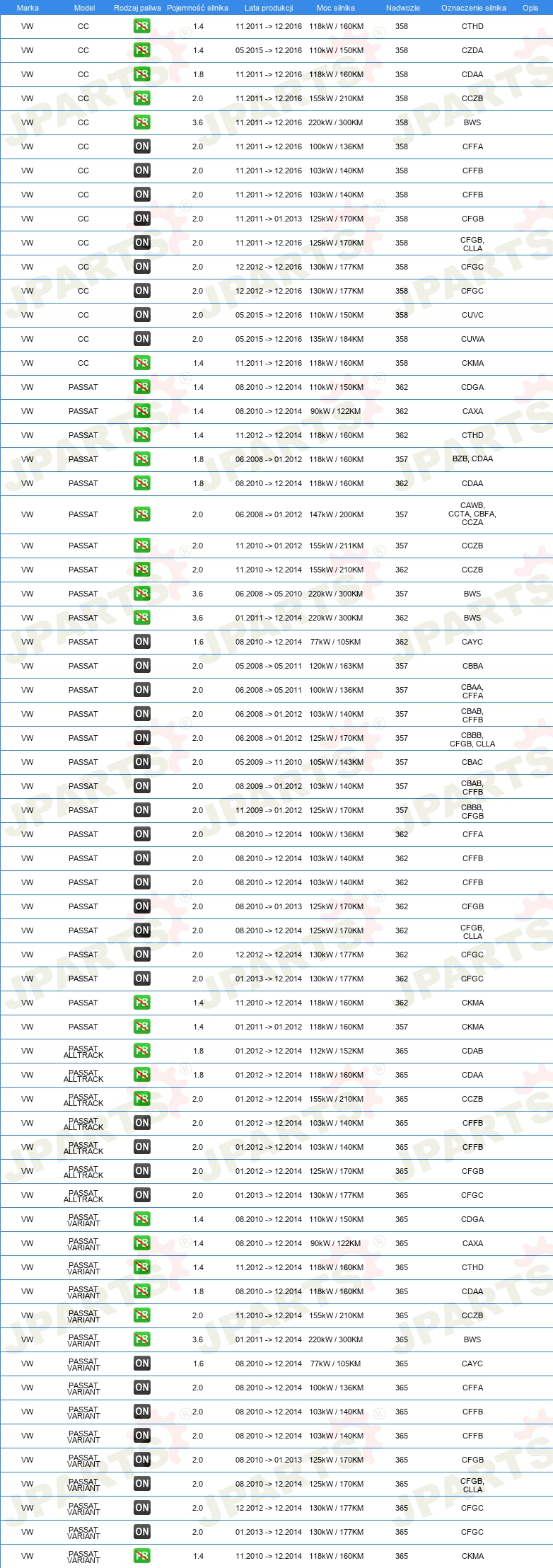Click diesel ON icon in CBBB, CFGB, CLLA row
The height and width of the screenshot is (1568, 553).
point(142,738)
